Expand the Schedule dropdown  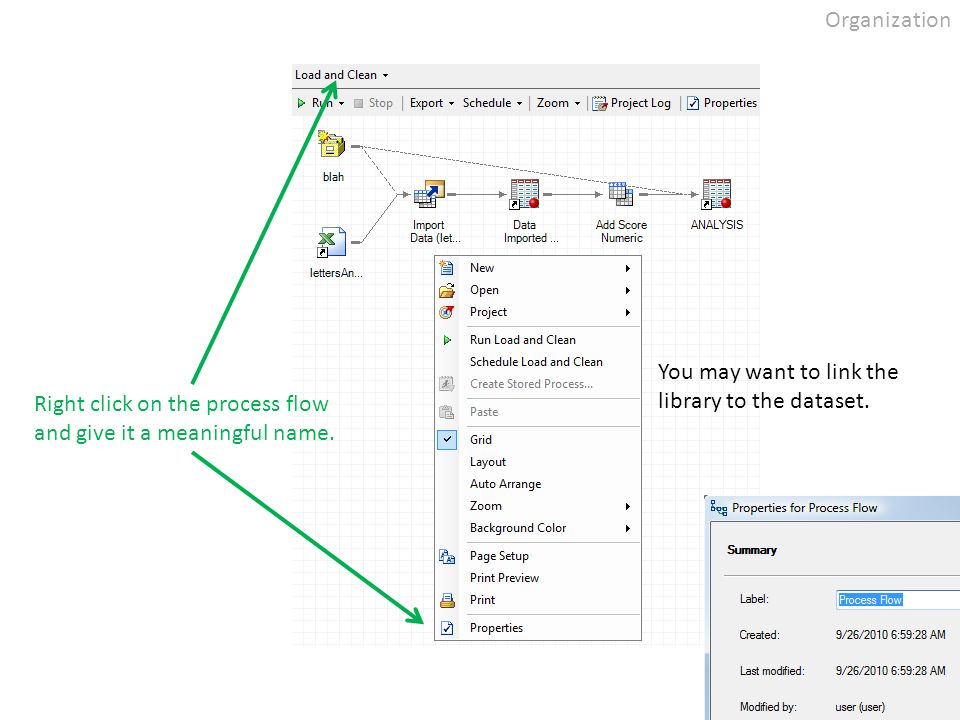coord(519,103)
